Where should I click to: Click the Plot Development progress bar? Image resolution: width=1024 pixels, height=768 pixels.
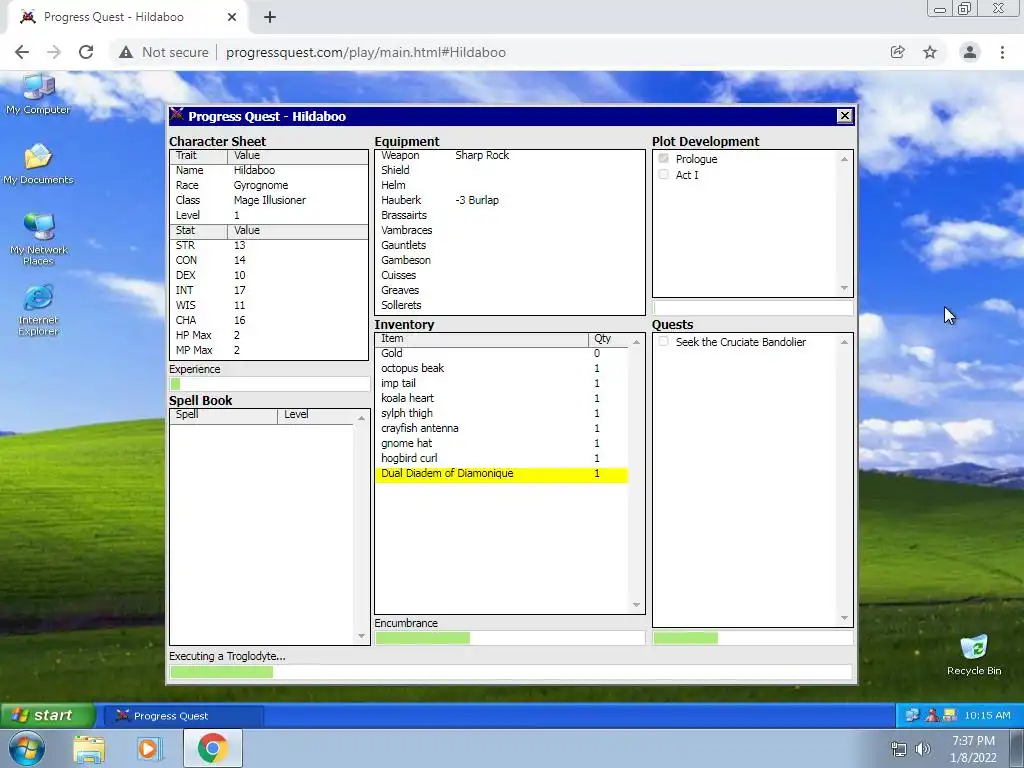coord(752,308)
